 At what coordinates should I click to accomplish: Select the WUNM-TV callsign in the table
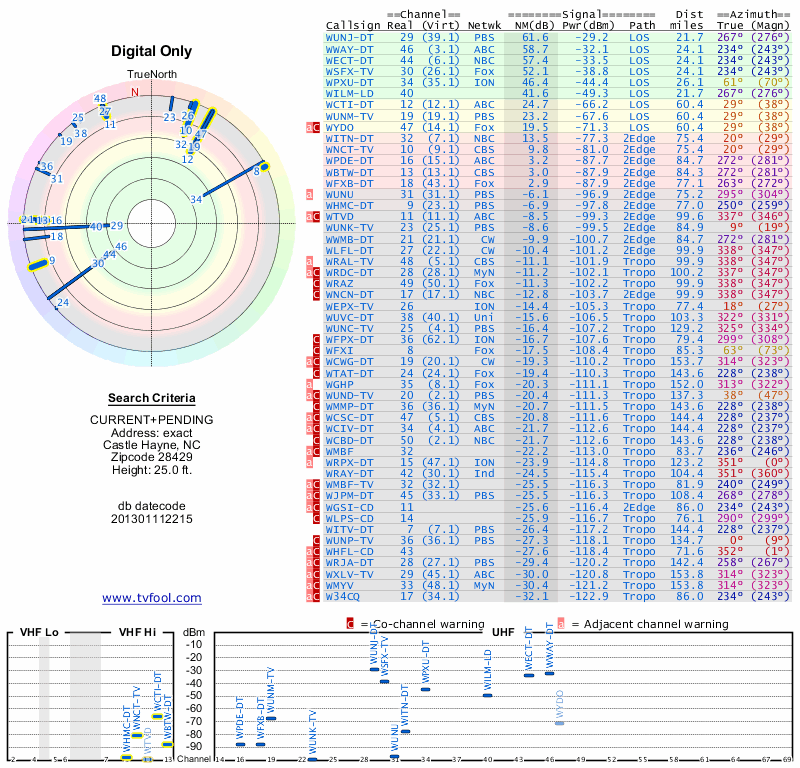click(x=349, y=116)
